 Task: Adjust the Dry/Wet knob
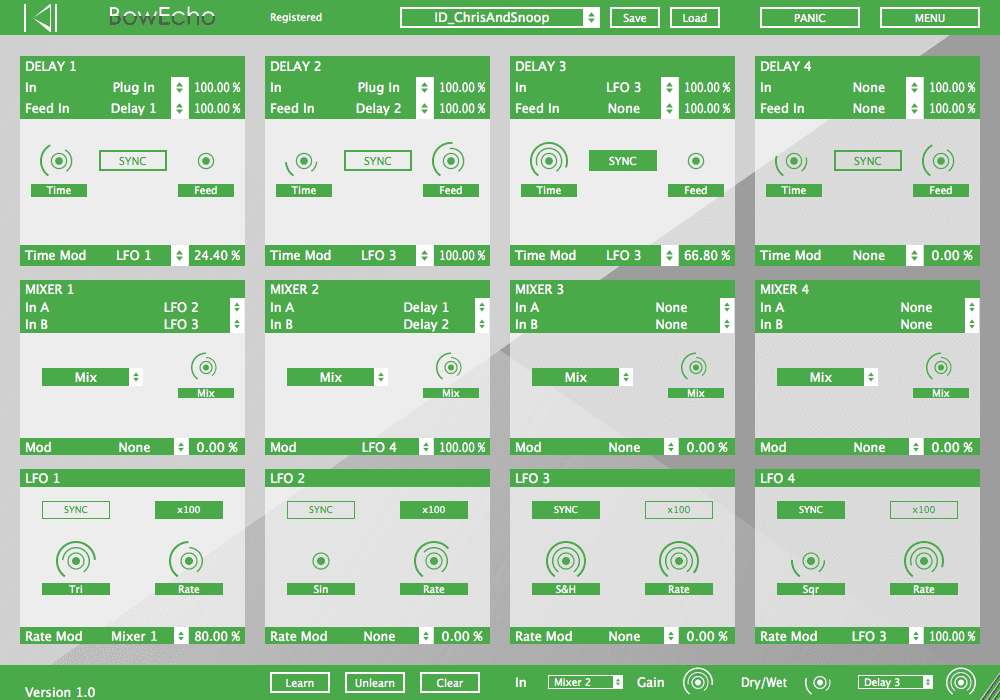point(819,682)
